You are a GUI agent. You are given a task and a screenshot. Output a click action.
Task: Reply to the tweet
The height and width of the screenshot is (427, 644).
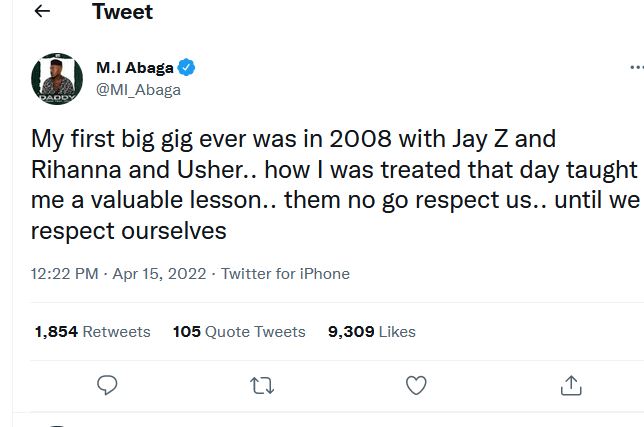coord(107,384)
